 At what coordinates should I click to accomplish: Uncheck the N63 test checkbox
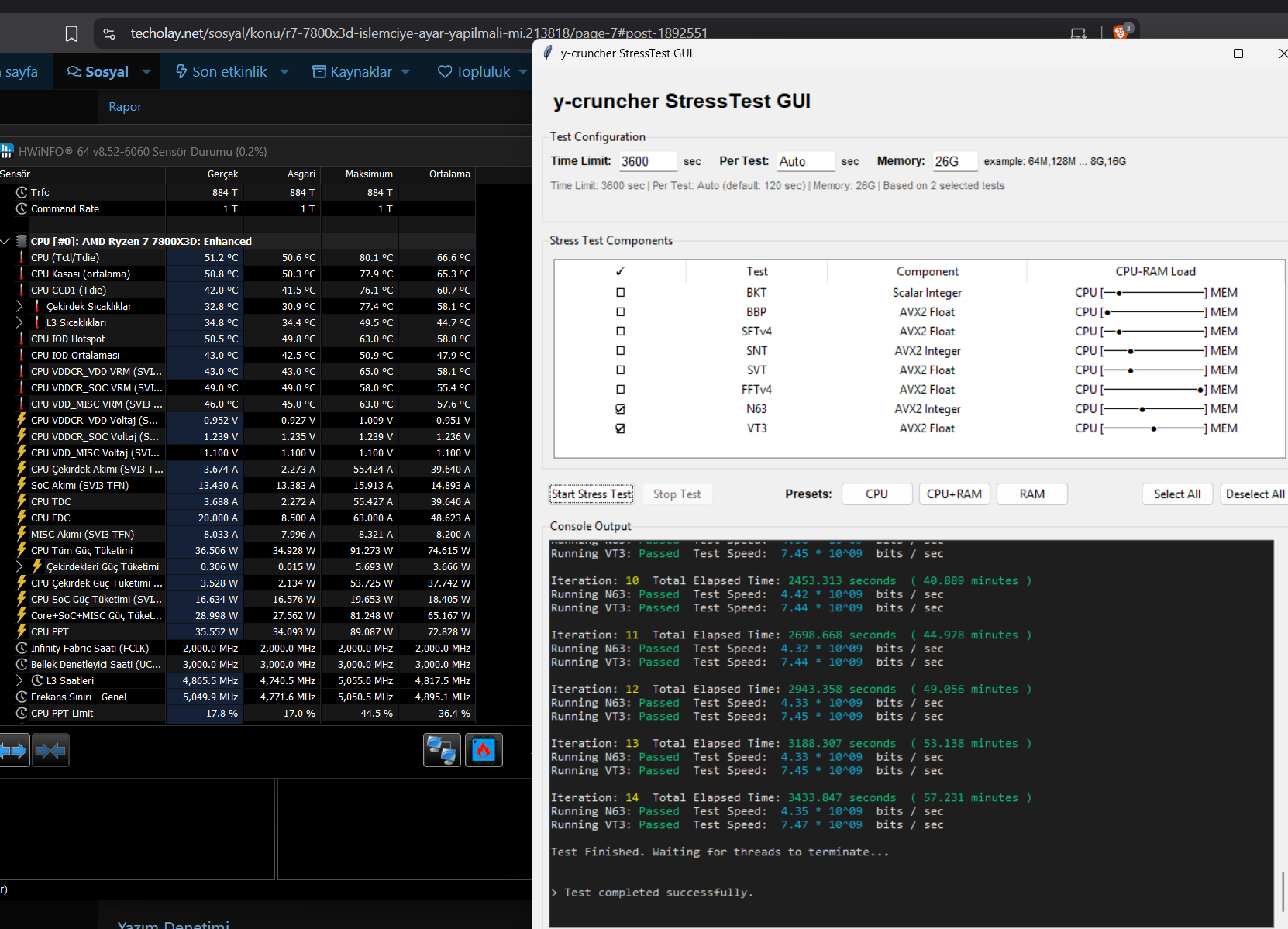tap(620, 409)
